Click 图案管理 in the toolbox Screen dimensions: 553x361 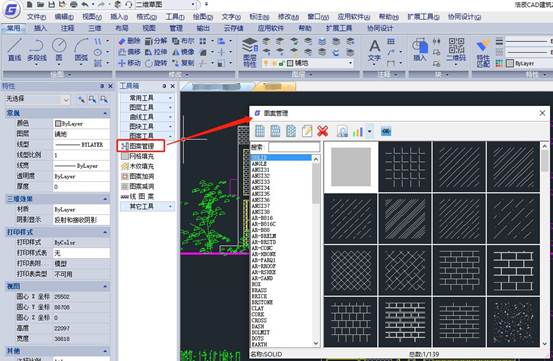141,146
